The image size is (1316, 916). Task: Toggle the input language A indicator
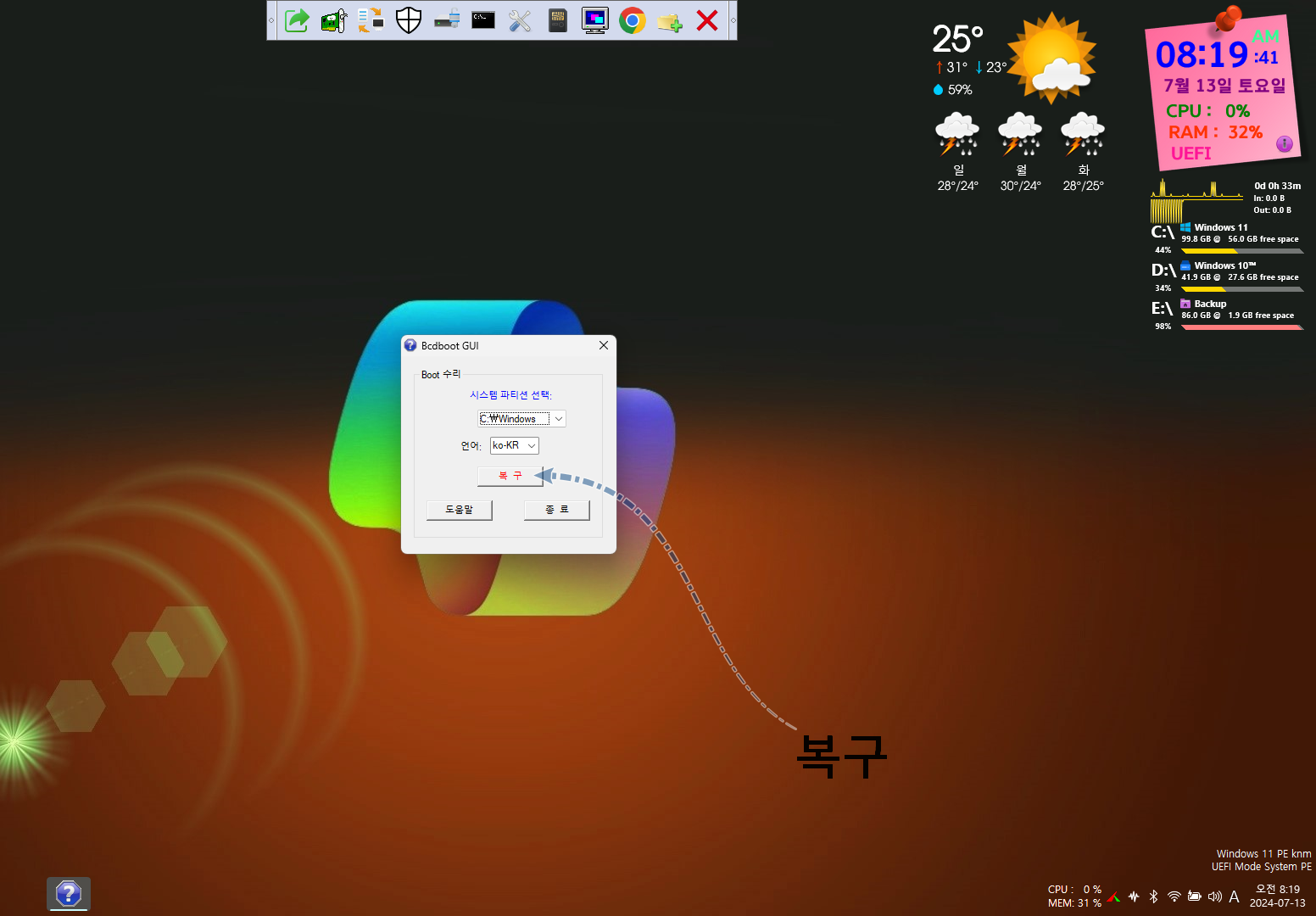1234,896
